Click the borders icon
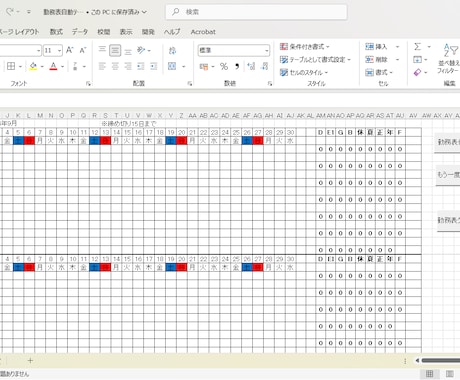 point(11,66)
